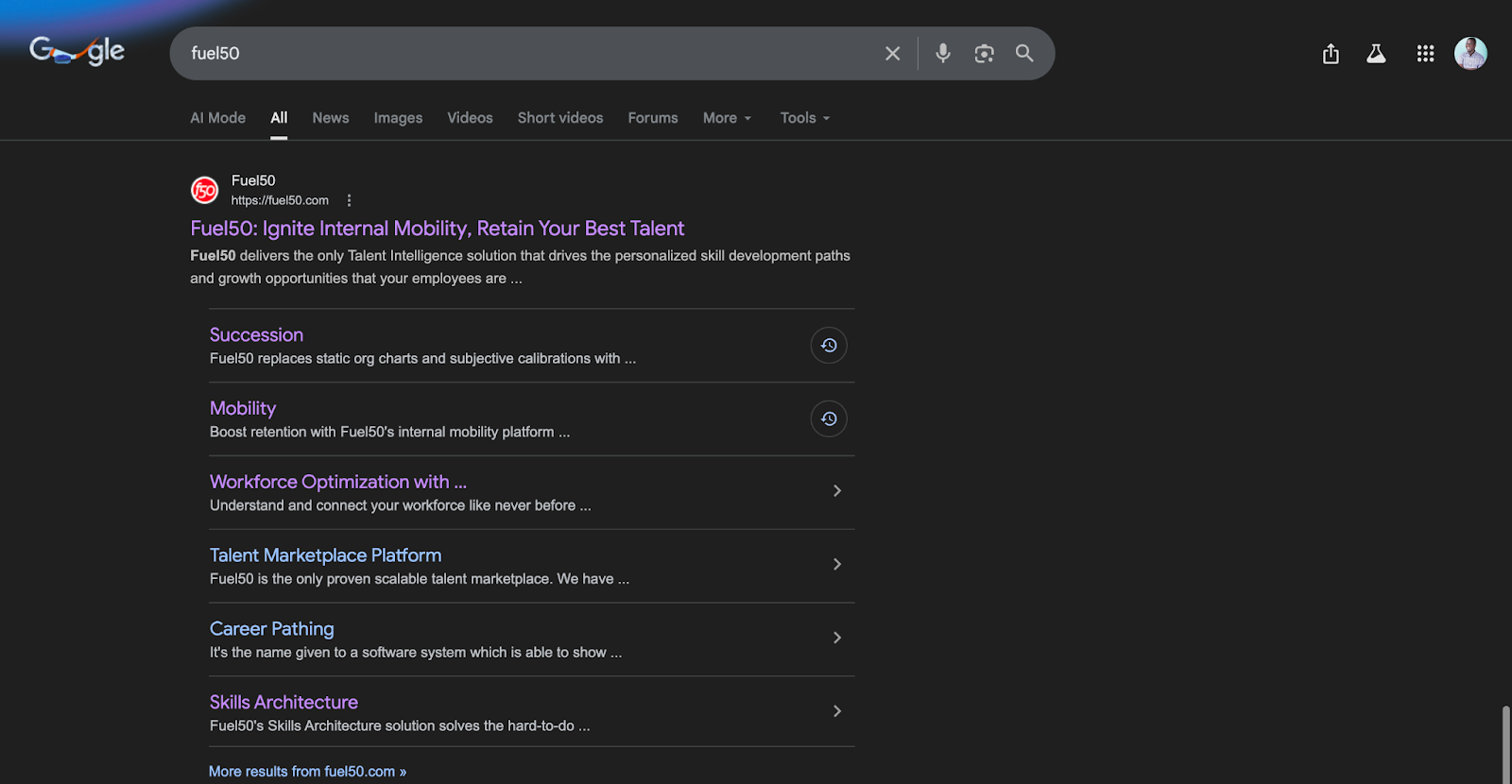This screenshot has height=784, width=1512.
Task: Switch to the News tab
Action: [x=331, y=118]
